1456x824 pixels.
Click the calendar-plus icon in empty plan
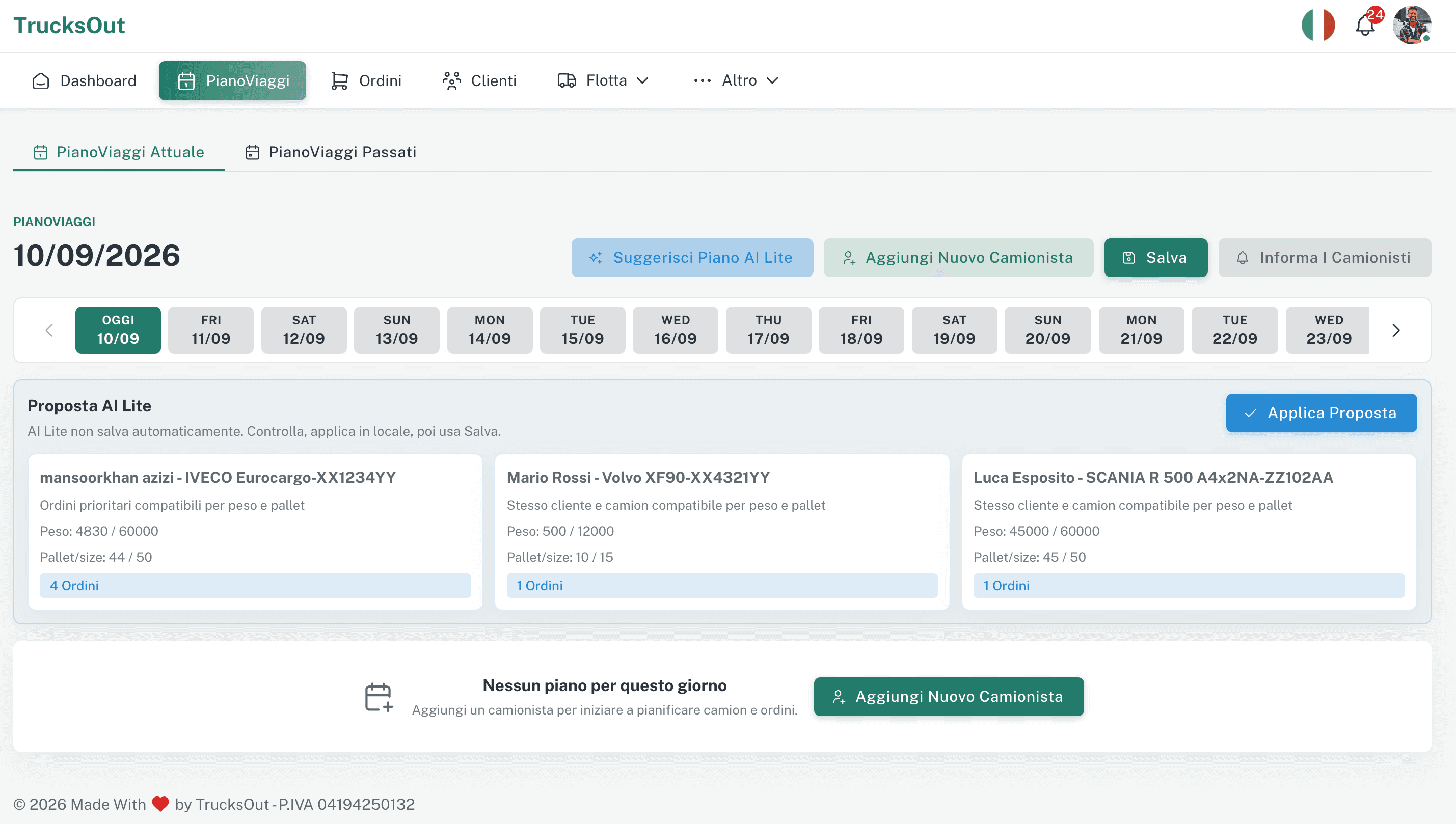[379, 697]
